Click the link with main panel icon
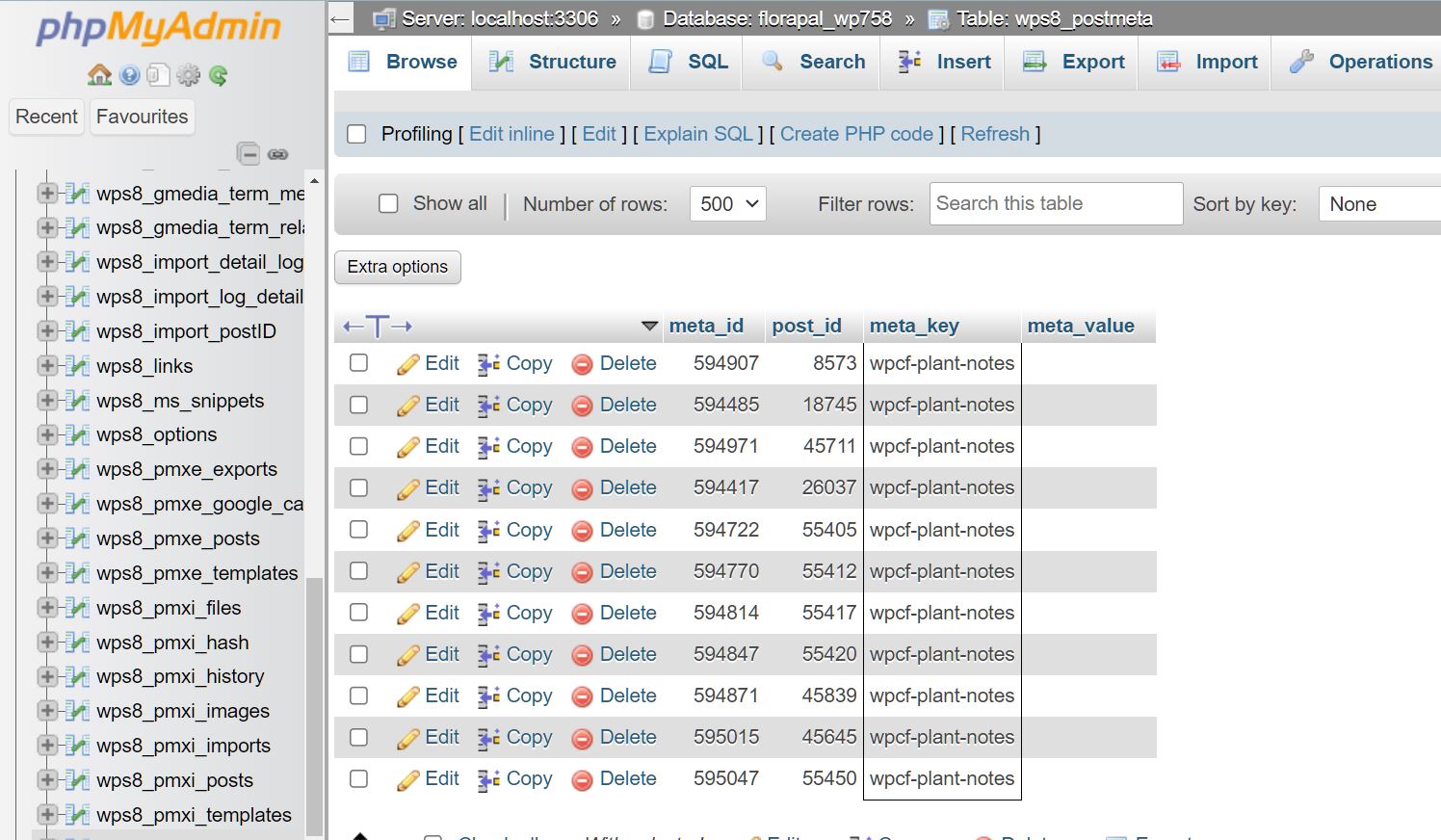Viewport: 1441px width, 840px height. [278, 154]
